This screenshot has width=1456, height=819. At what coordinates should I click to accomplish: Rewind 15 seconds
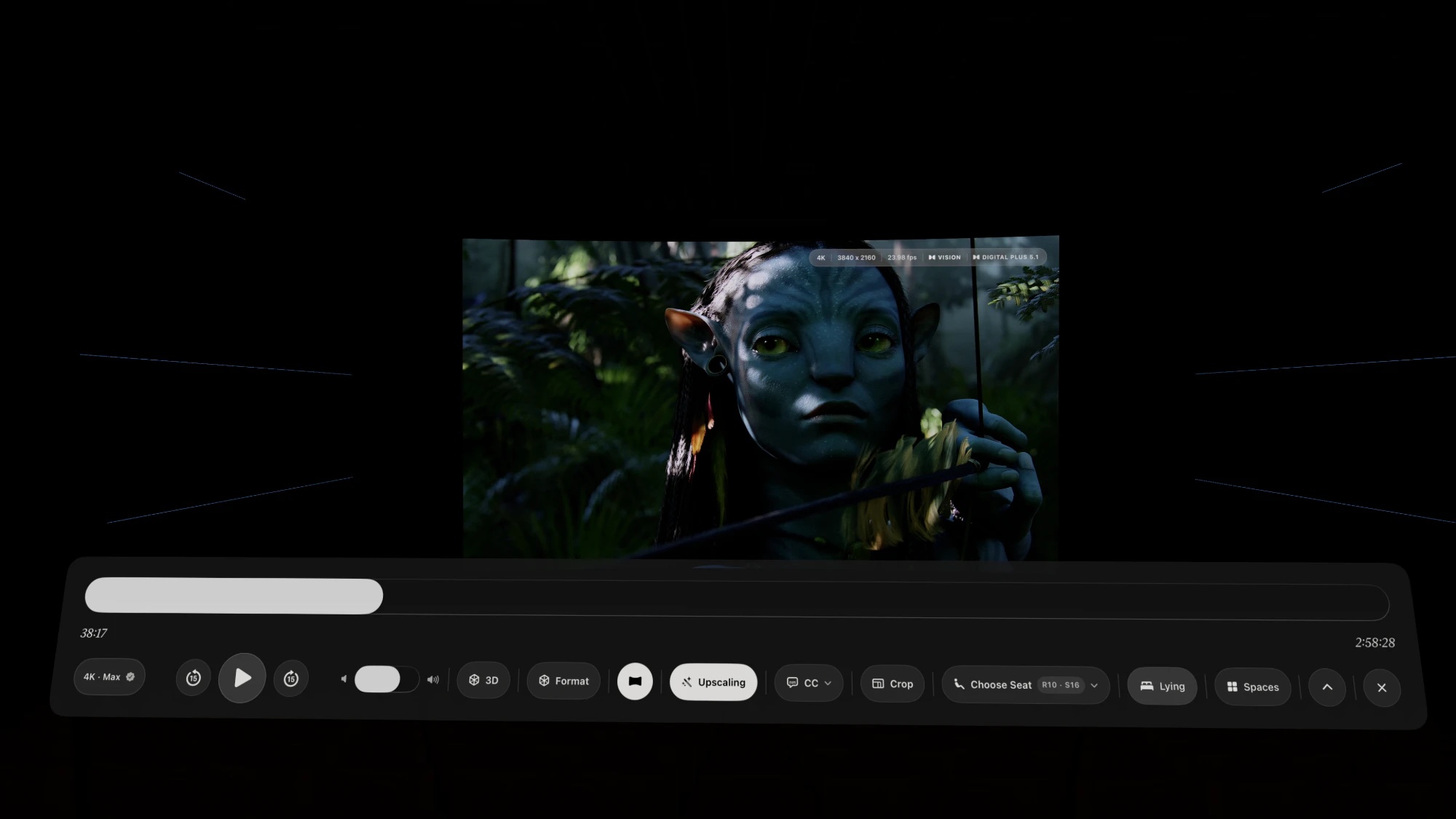tap(193, 678)
